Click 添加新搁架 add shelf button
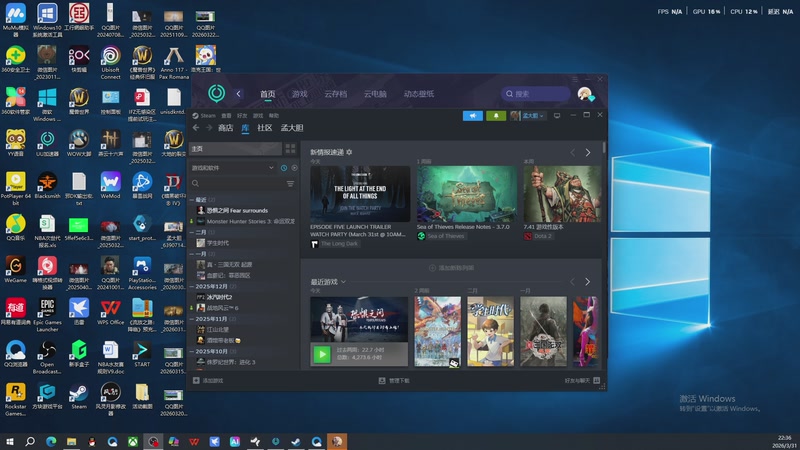 [x=452, y=267]
